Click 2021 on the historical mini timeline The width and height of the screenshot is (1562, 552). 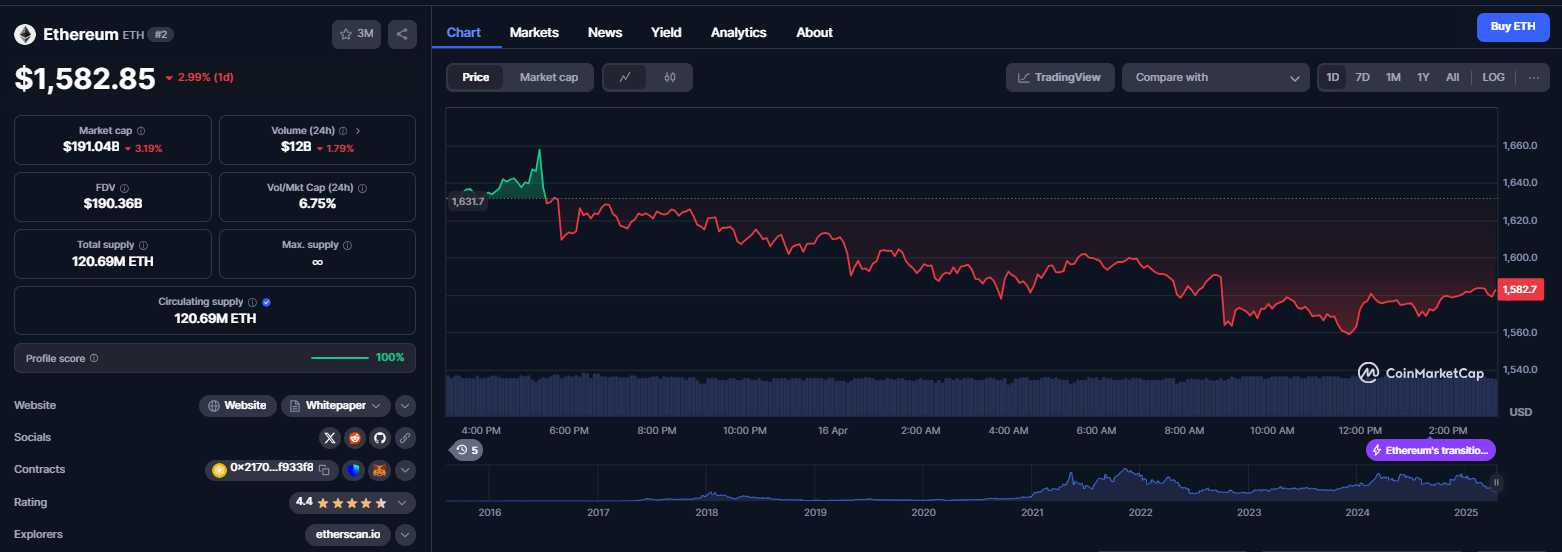click(1032, 512)
